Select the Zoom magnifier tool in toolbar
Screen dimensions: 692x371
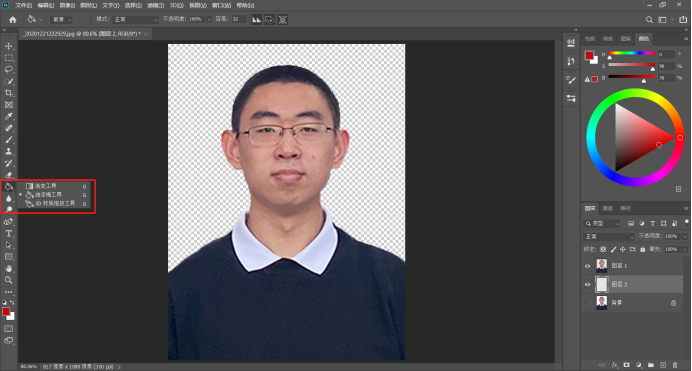8,280
